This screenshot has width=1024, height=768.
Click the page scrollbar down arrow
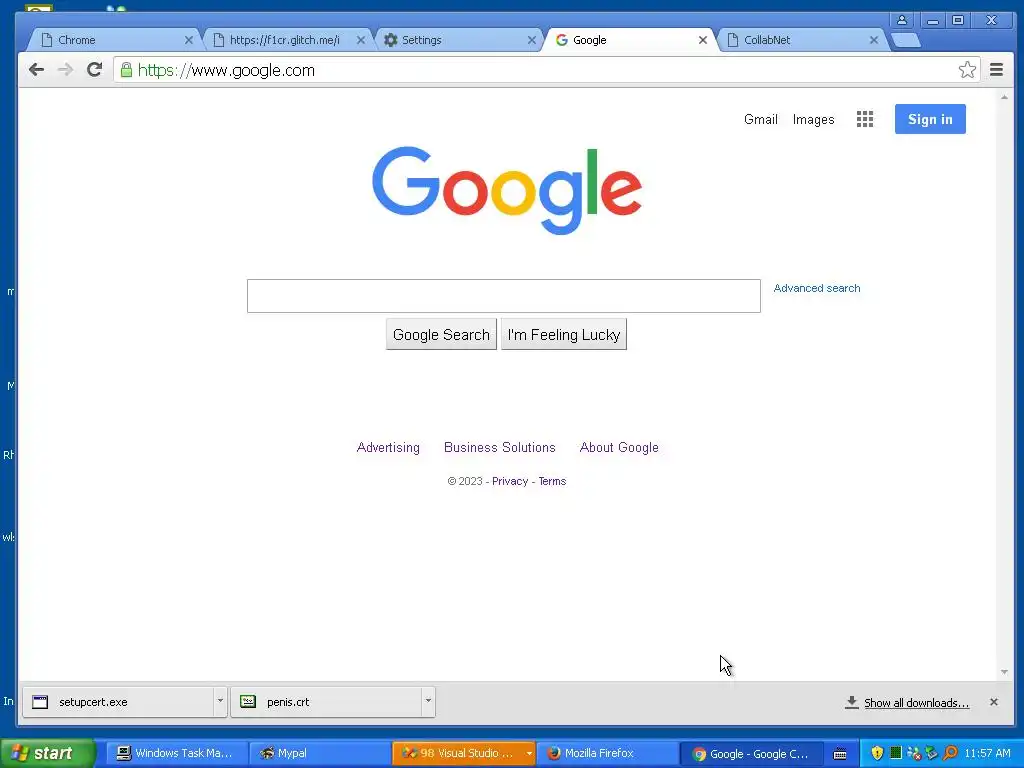pyautogui.click(x=1004, y=672)
